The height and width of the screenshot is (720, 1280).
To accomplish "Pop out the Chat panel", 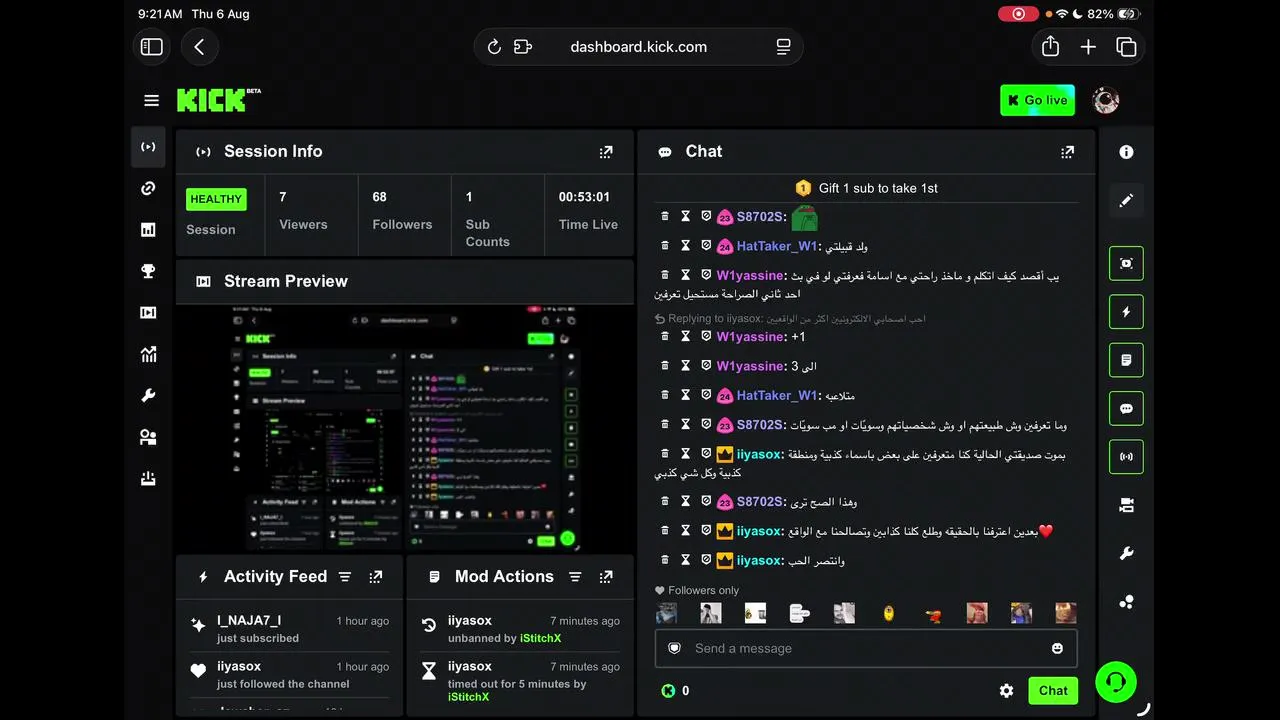I will (1068, 152).
